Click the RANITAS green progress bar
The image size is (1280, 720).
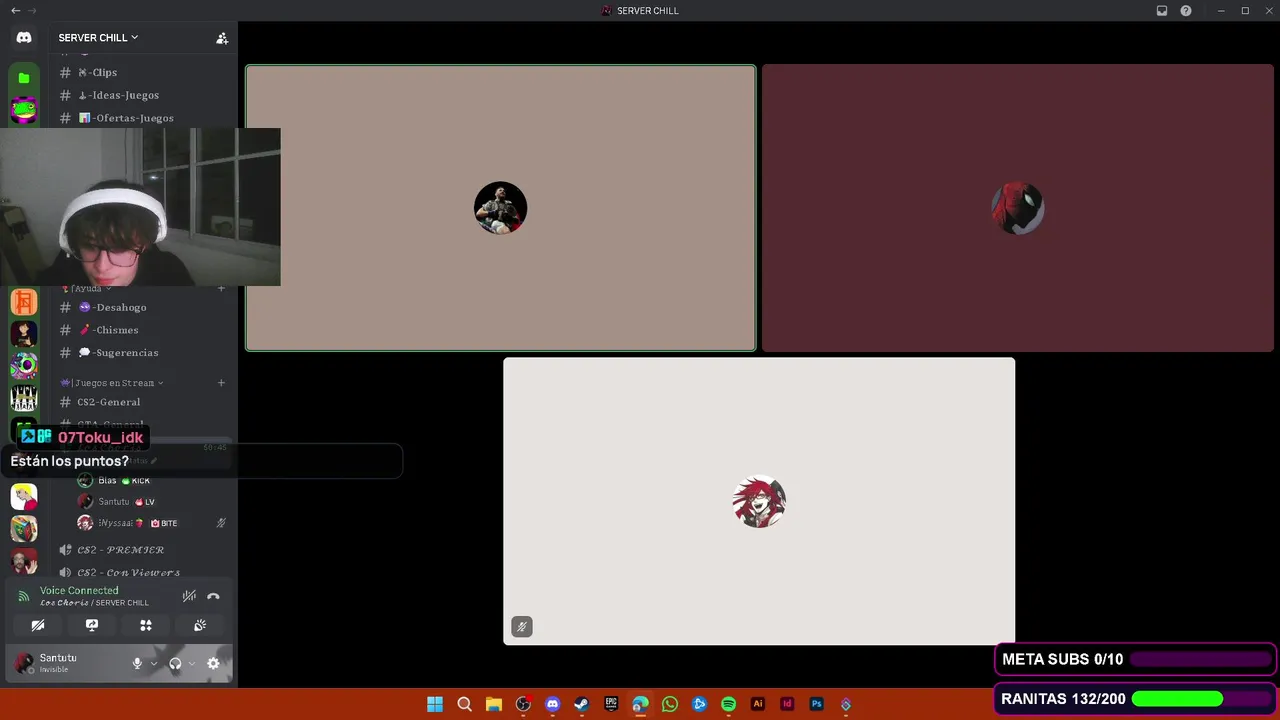pos(1200,699)
